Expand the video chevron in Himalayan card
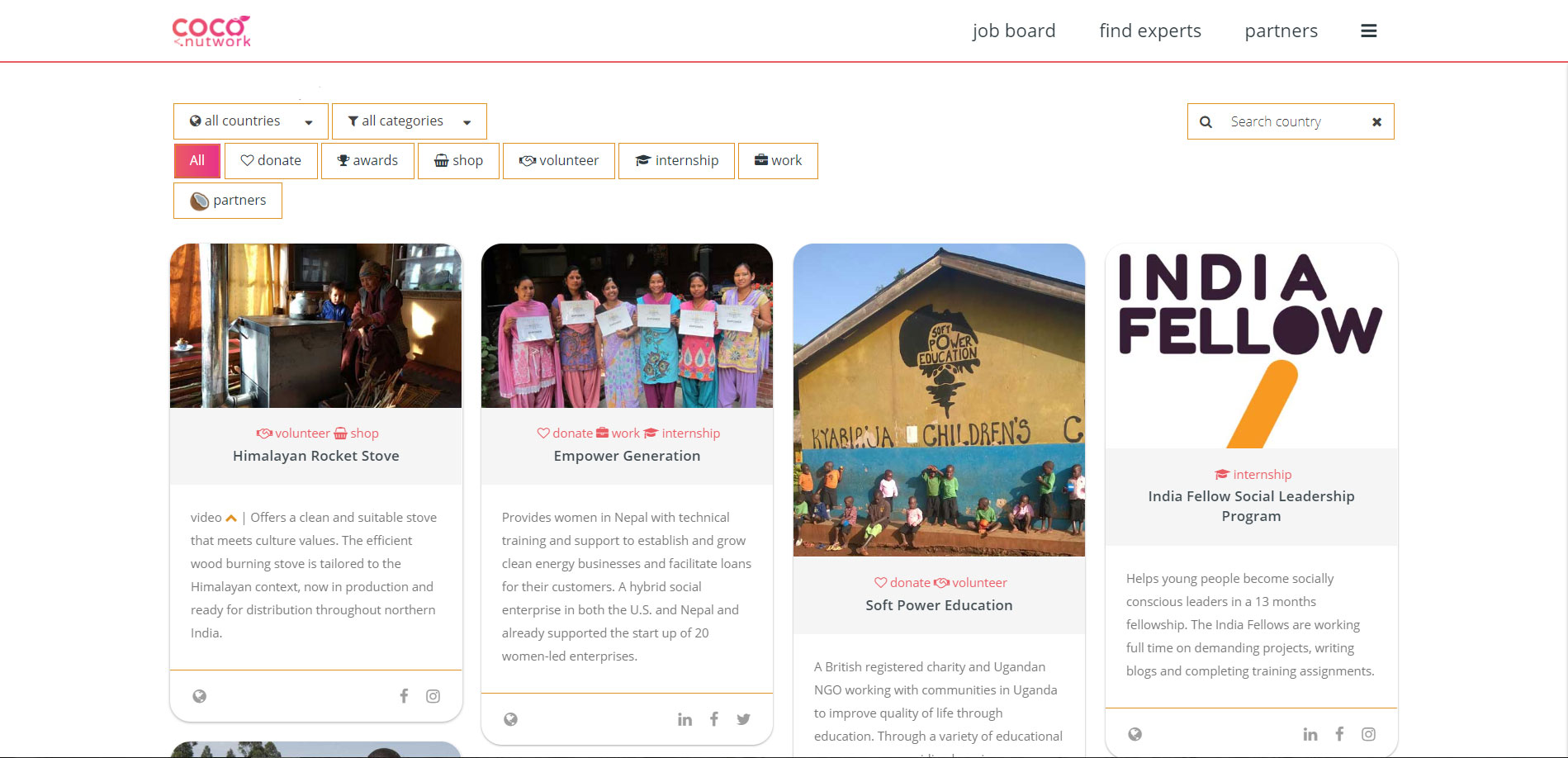Viewport: 1568px width, 758px height. coord(231,518)
